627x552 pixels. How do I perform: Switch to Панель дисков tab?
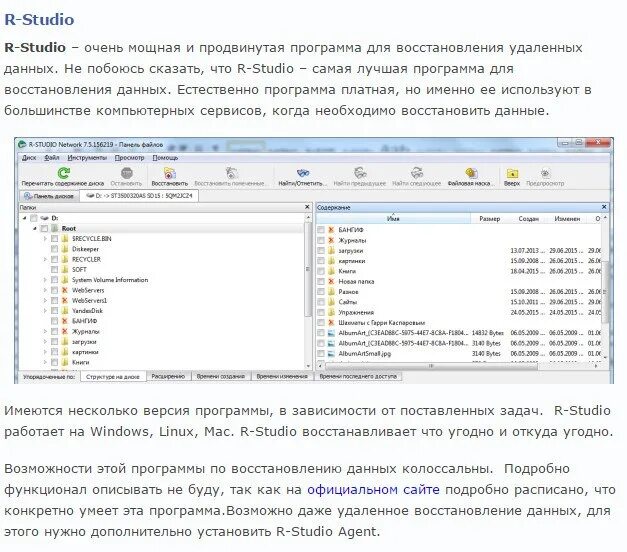49,196
